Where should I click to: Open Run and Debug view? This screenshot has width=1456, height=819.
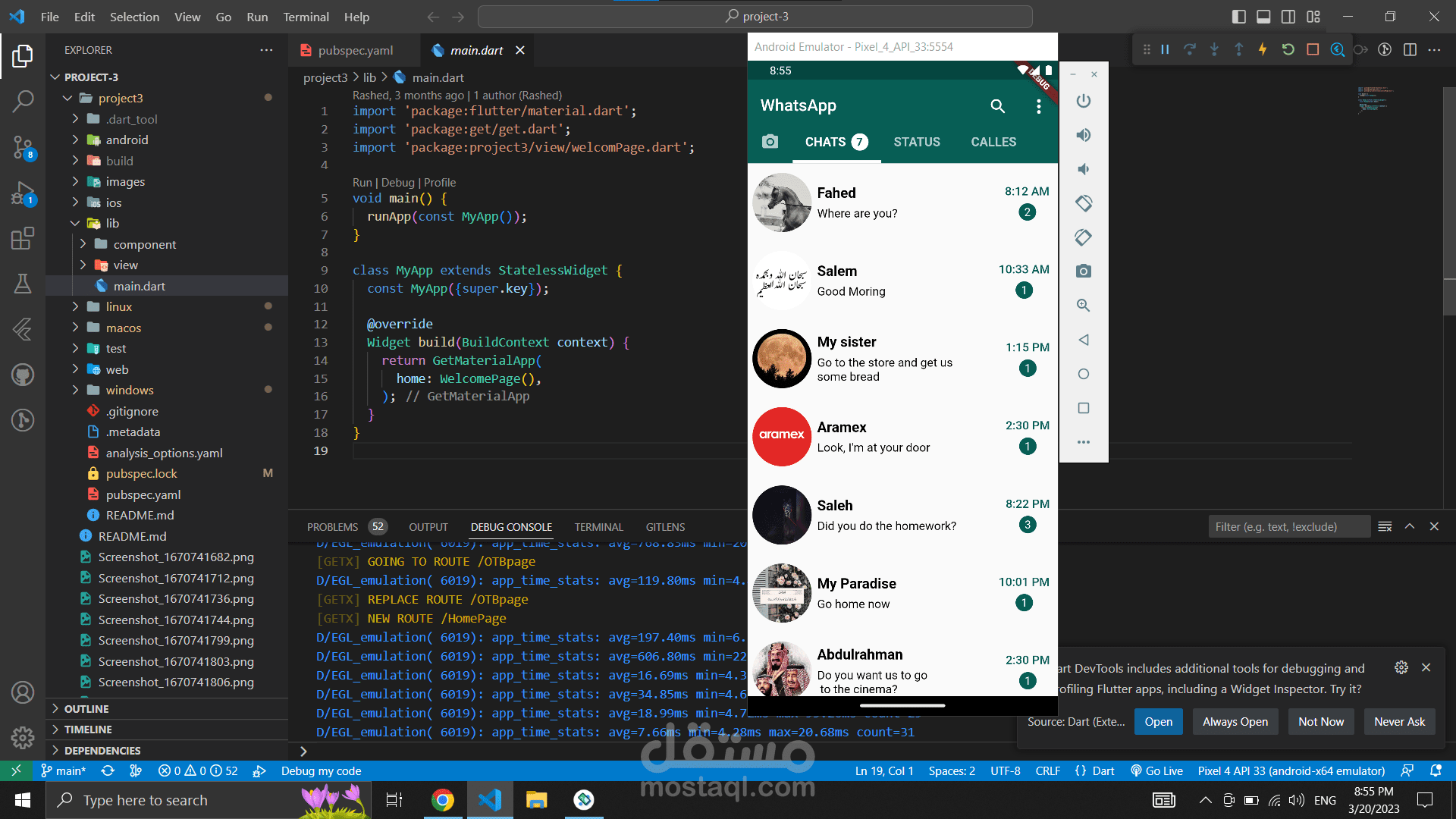[23, 193]
